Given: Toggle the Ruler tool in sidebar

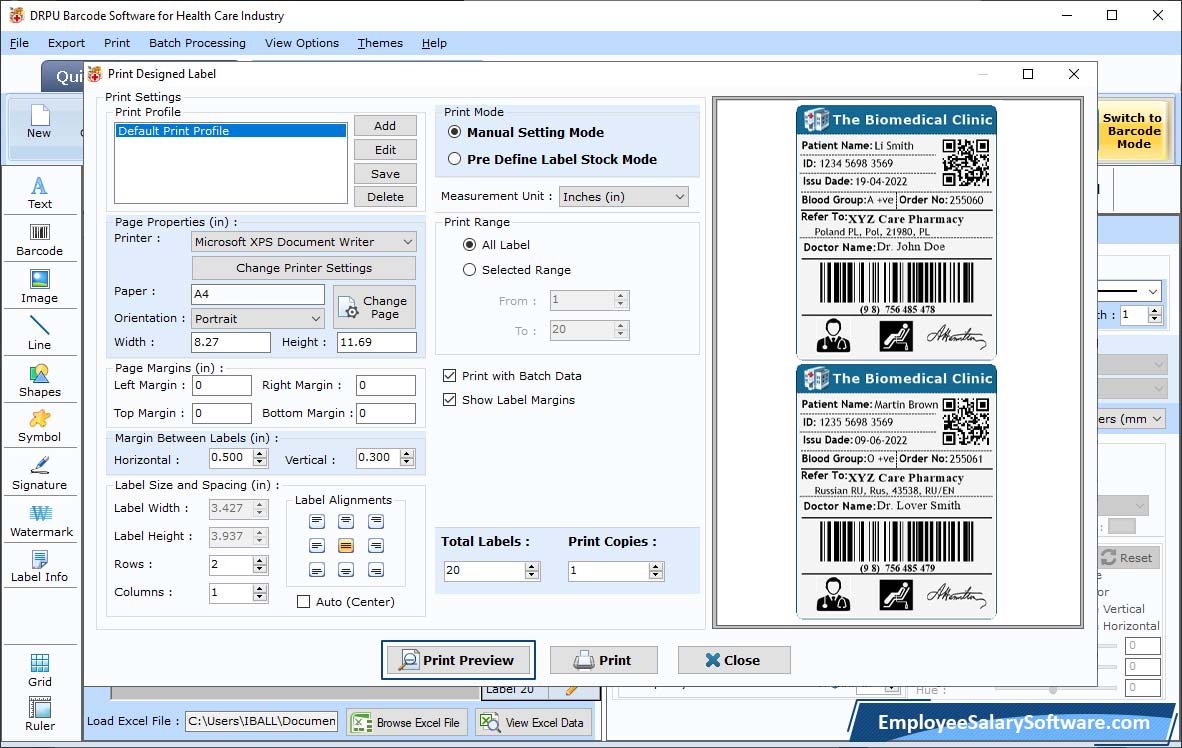Looking at the screenshot, I should pos(39,715).
